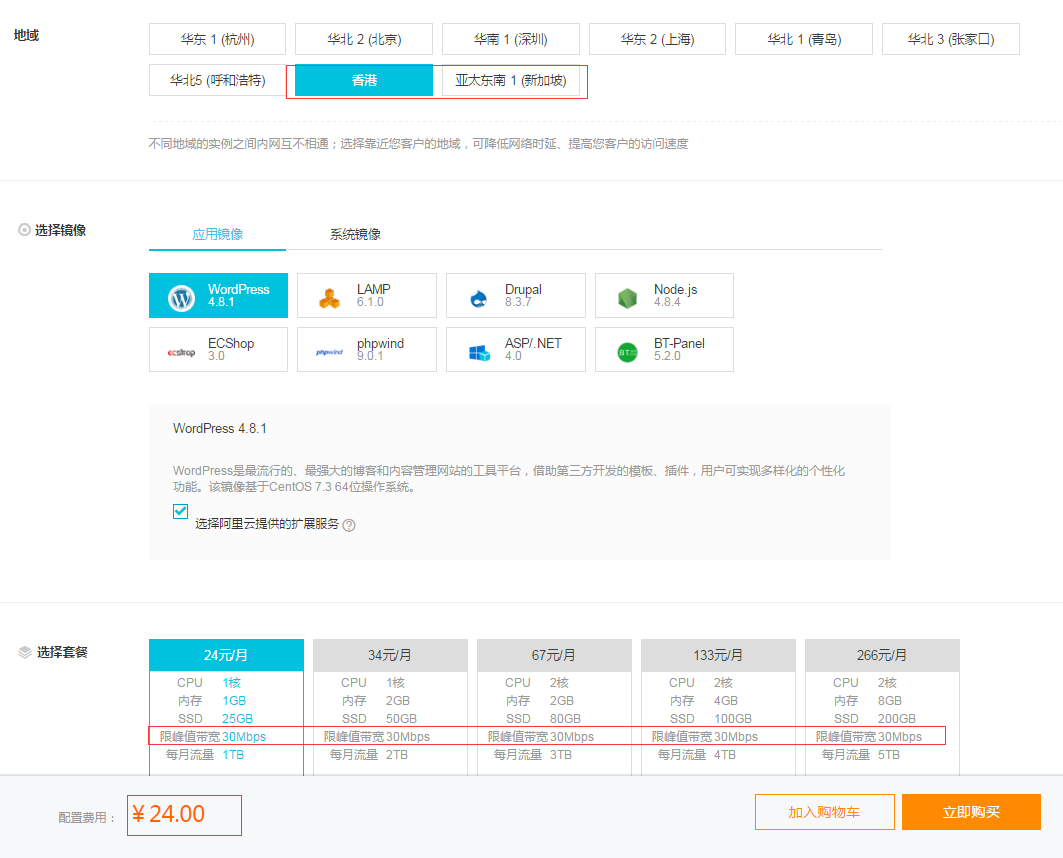
Task: Choose the ECShop 3.0 image icon
Action: coord(182,351)
